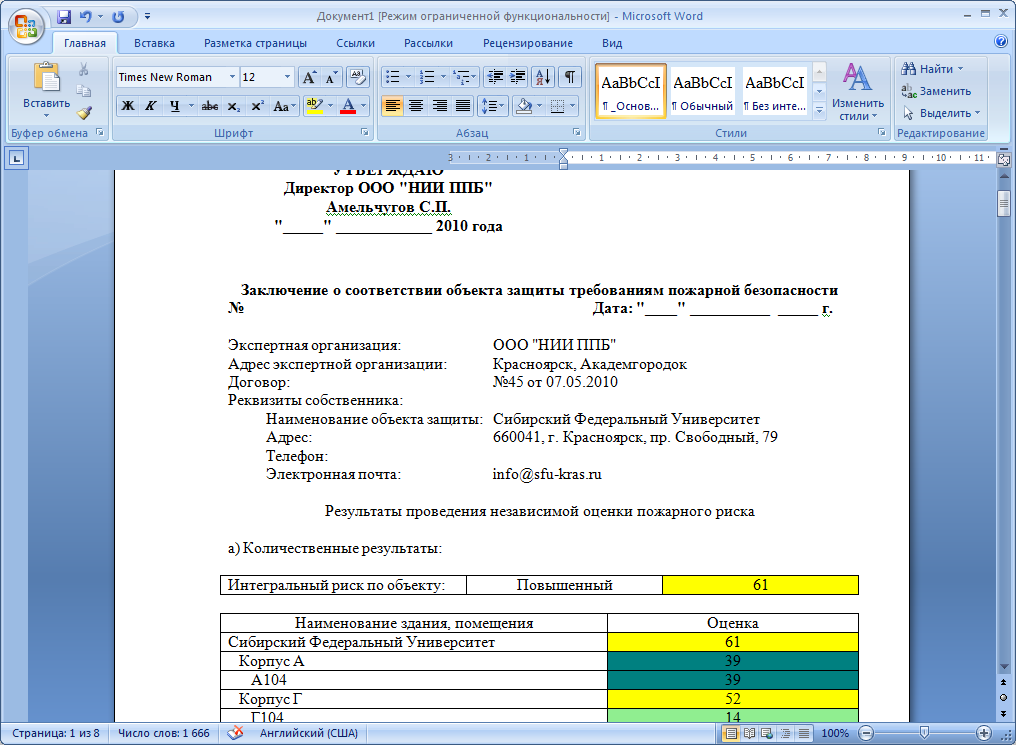The image size is (1016, 745).
Task: Open the font name dropdown Times New Roman
Action: tap(232, 77)
